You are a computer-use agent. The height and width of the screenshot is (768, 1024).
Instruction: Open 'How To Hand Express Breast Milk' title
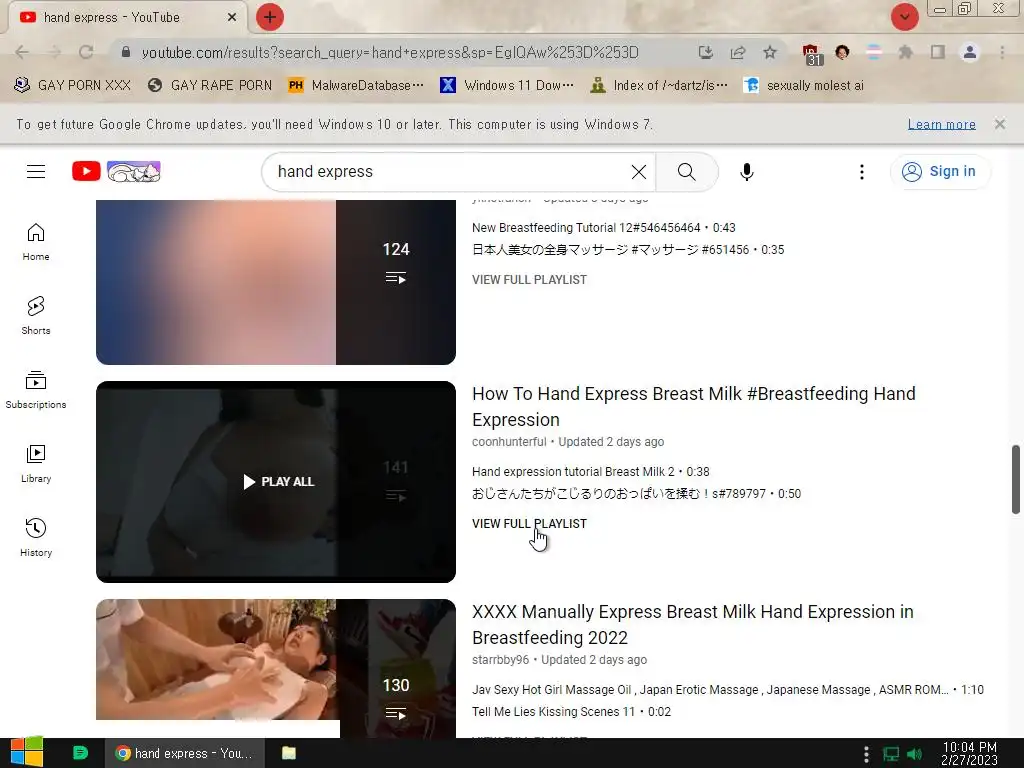pos(694,406)
